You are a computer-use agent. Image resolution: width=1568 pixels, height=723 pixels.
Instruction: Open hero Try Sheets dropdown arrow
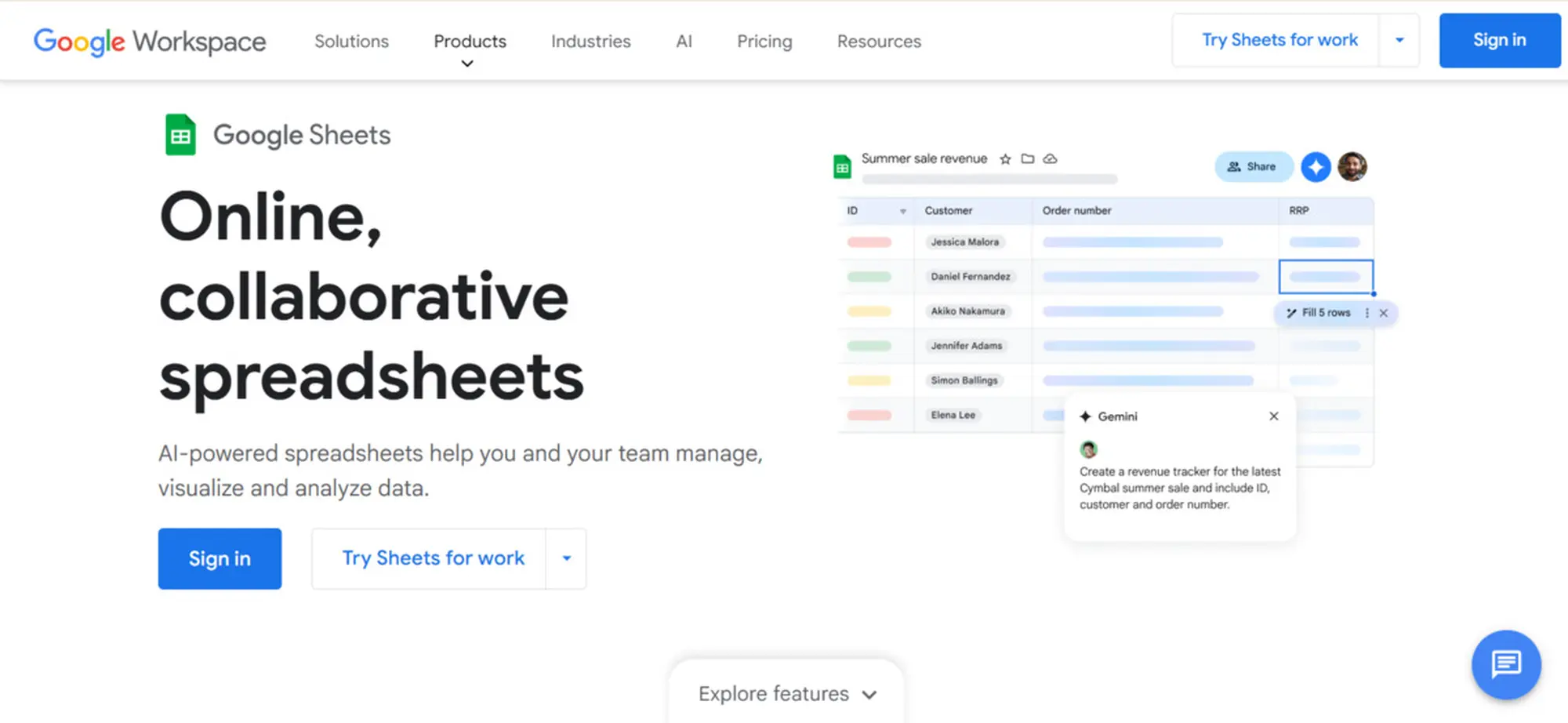pyautogui.click(x=567, y=558)
